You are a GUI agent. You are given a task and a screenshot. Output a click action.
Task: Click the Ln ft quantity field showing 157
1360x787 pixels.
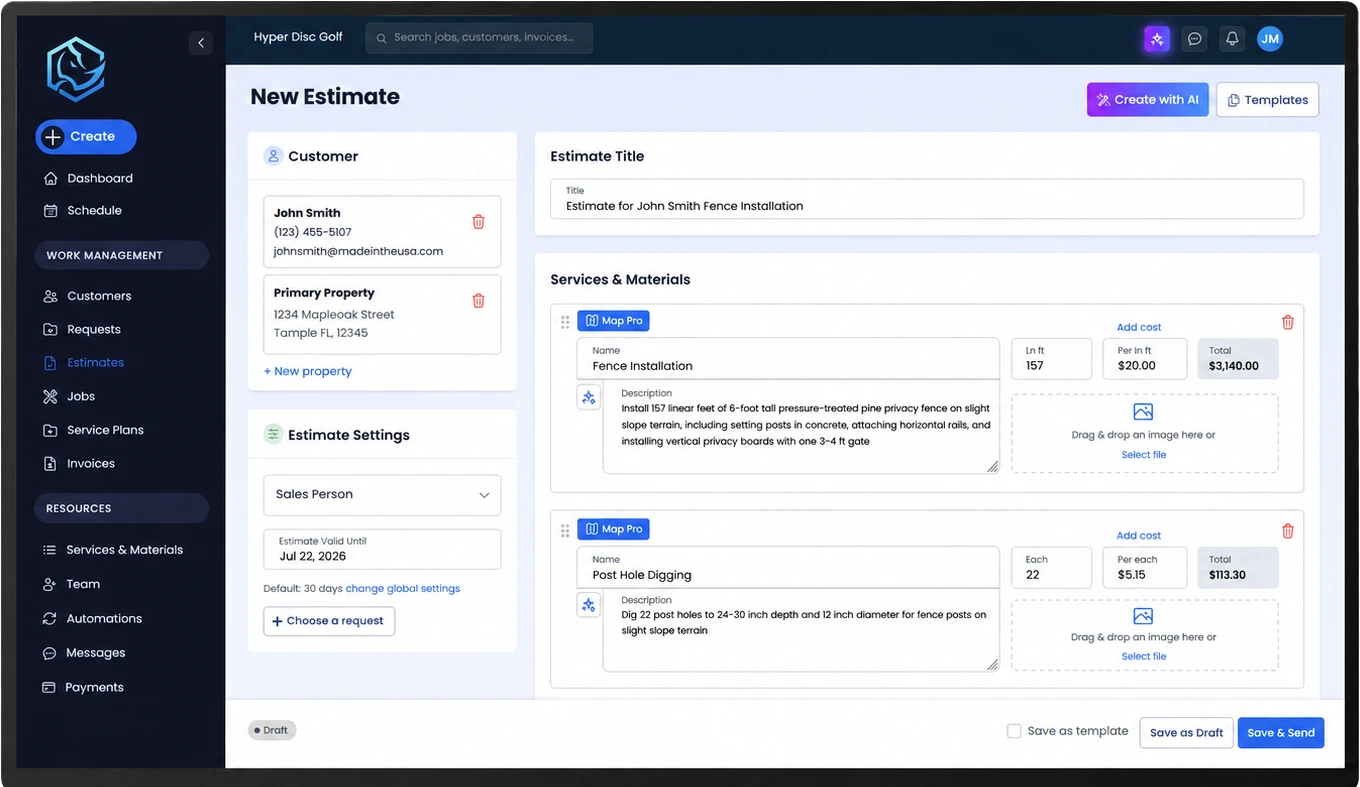[1051, 359]
